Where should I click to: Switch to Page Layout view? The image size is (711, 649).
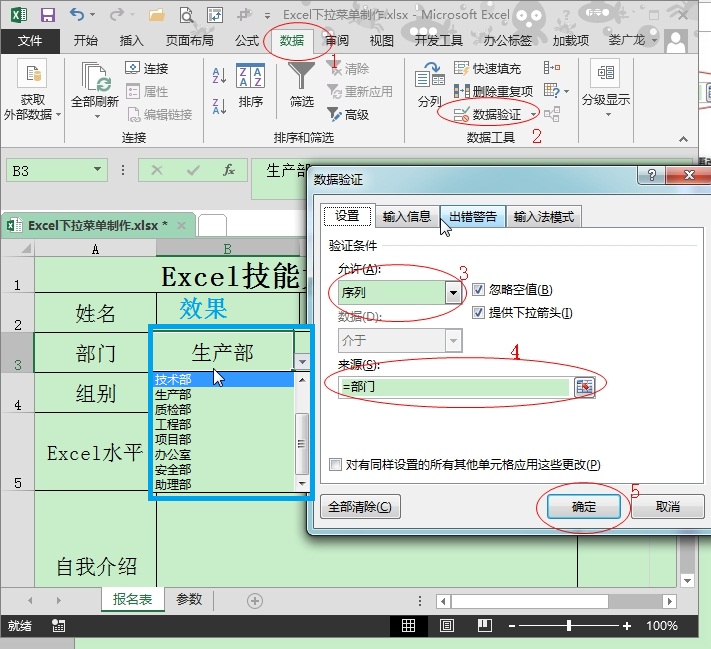tap(447, 626)
